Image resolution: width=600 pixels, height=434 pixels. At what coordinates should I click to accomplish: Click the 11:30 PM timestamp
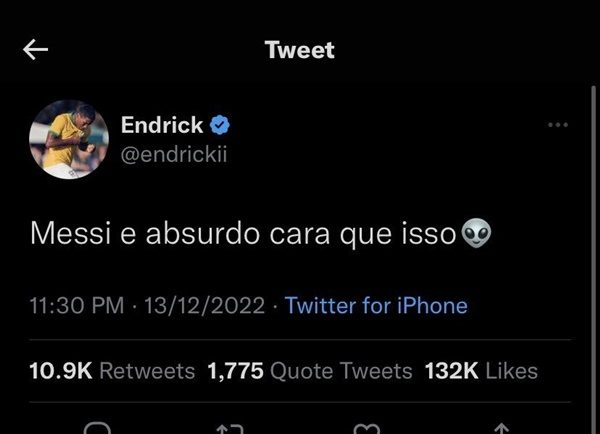(77, 306)
